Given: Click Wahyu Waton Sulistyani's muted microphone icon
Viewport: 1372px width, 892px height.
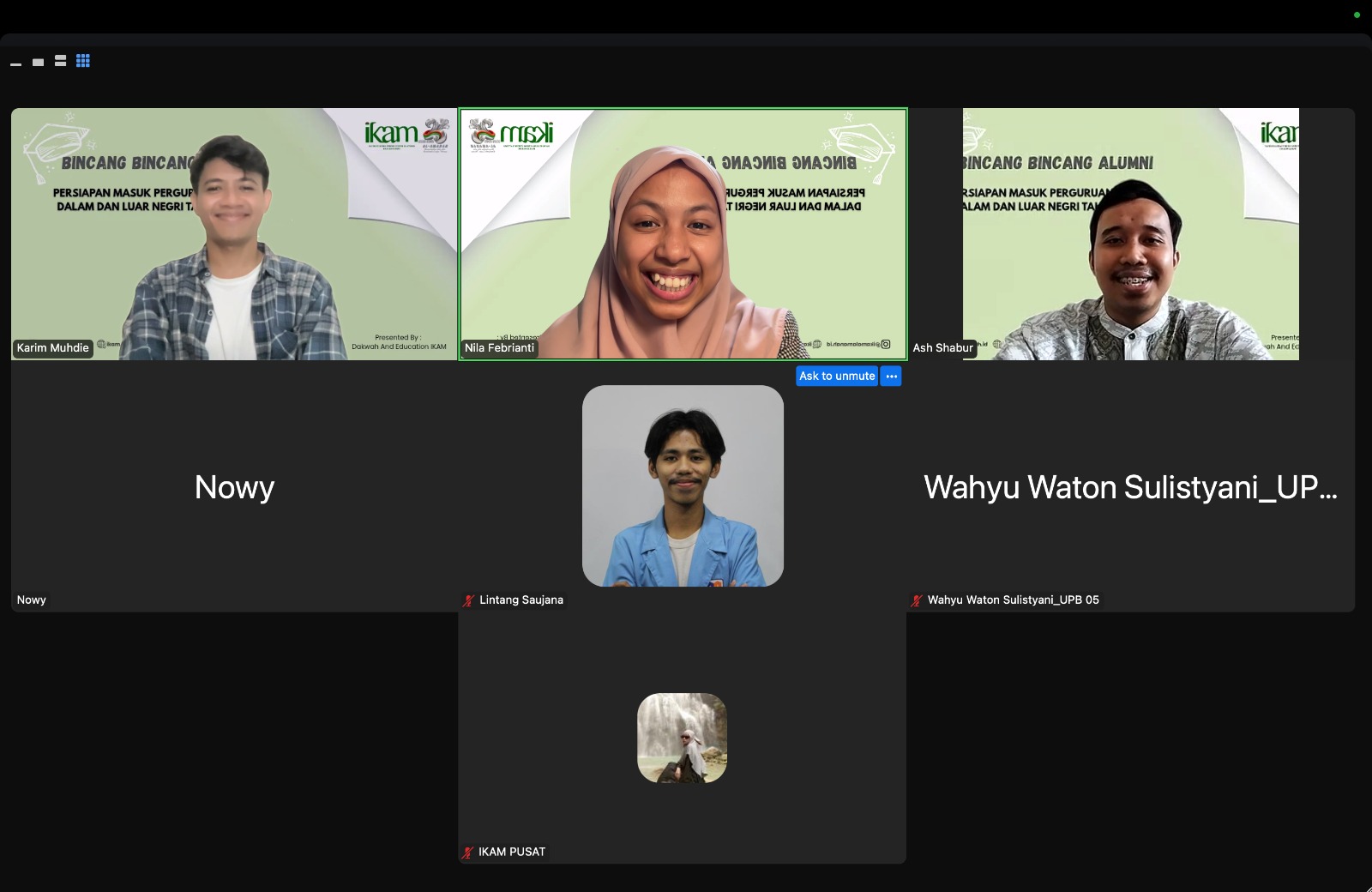Looking at the screenshot, I should [x=917, y=600].
